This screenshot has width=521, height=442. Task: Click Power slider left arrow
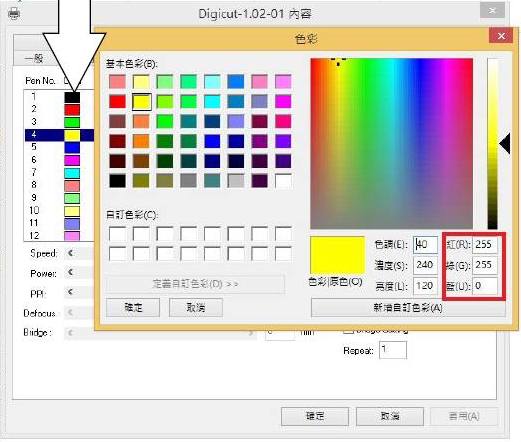click(70, 273)
